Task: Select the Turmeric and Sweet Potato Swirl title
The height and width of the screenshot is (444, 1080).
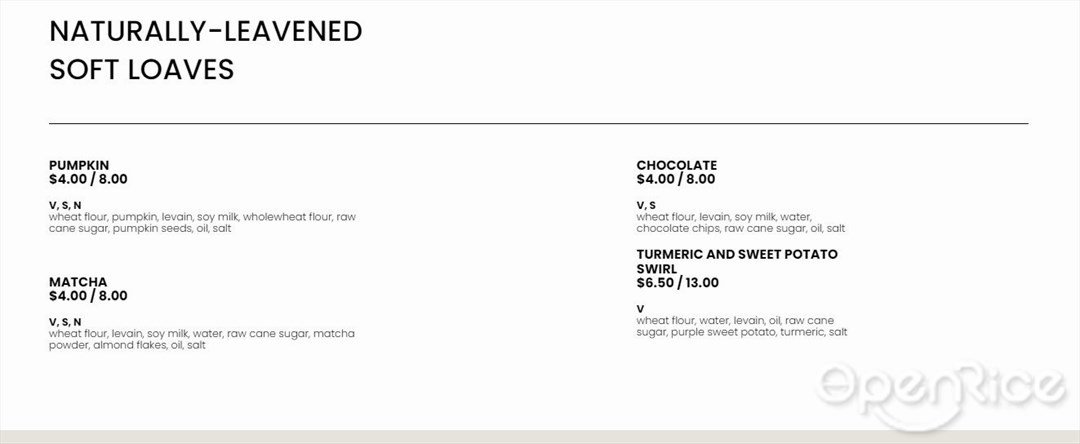Action: coord(737,262)
